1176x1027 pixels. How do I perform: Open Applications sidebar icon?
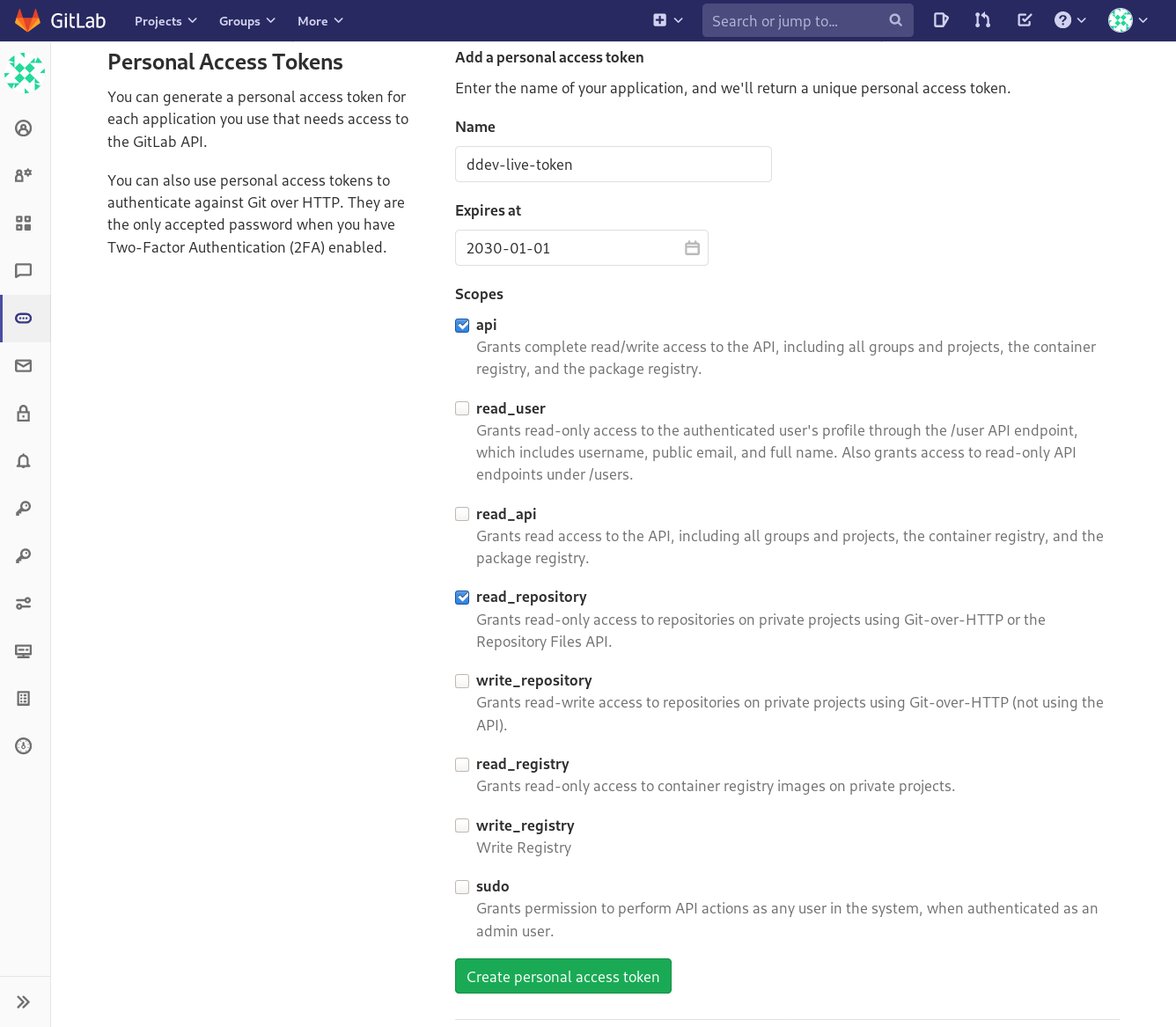[x=24, y=224]
